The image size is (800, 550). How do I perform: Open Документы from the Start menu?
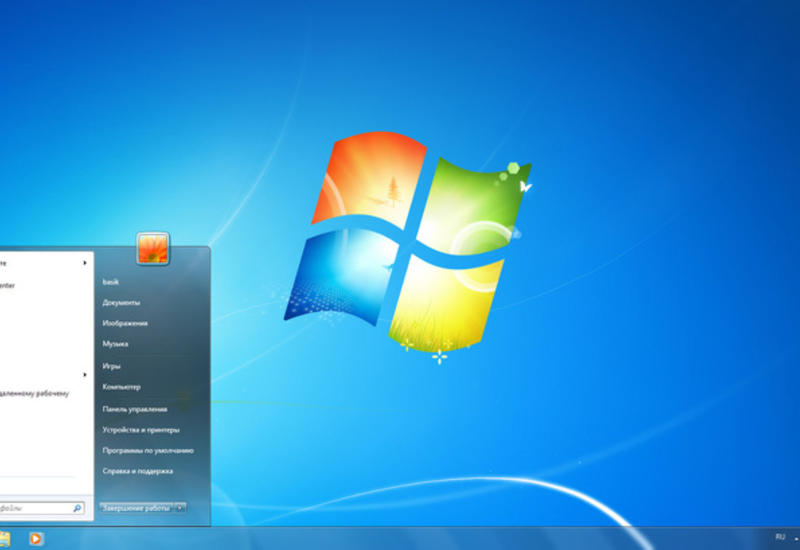[x=121, y=303]
